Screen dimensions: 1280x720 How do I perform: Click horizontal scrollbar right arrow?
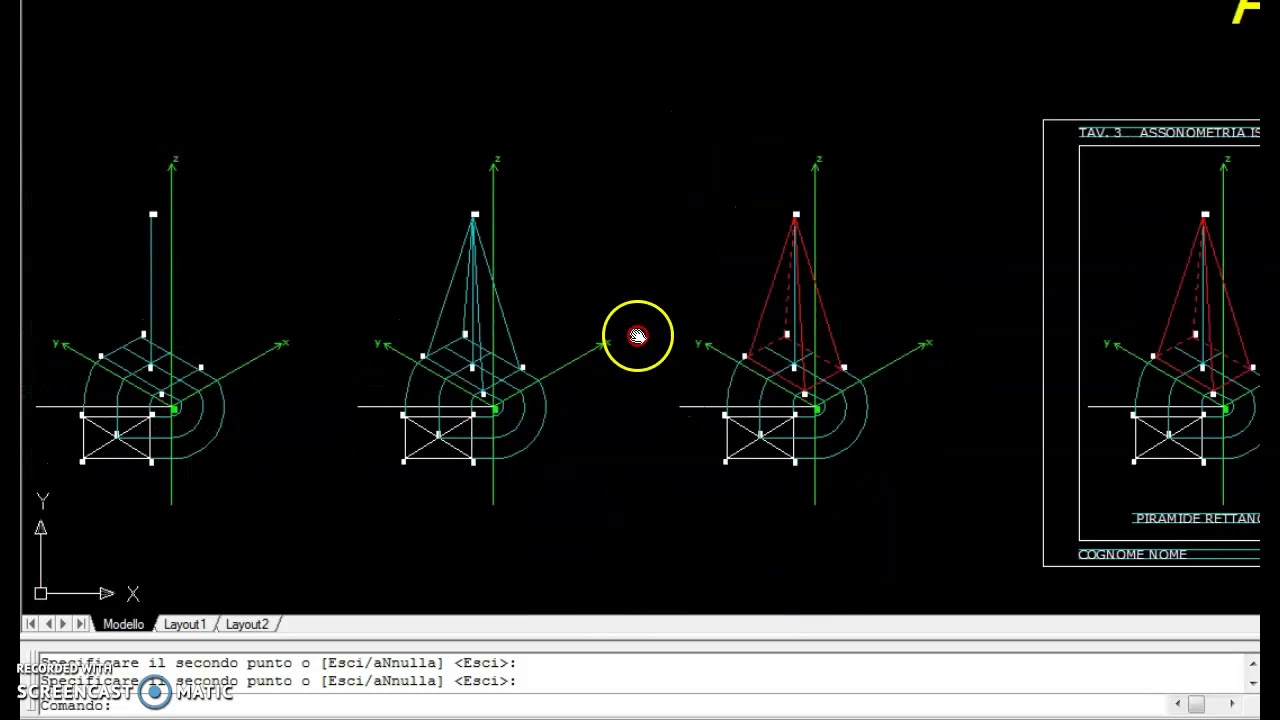point(1232,704)
